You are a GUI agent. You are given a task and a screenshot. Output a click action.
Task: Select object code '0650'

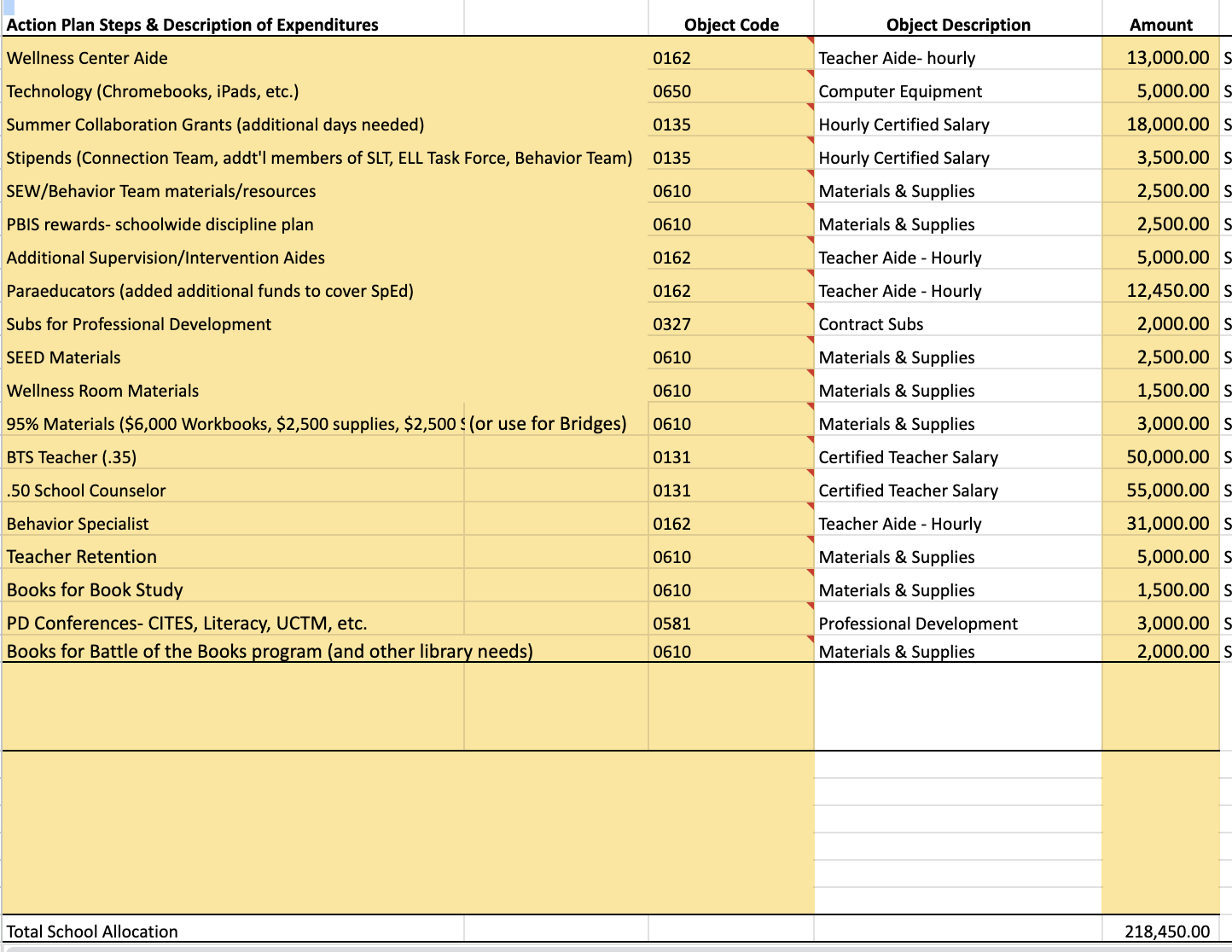click(x=672, y=91)
